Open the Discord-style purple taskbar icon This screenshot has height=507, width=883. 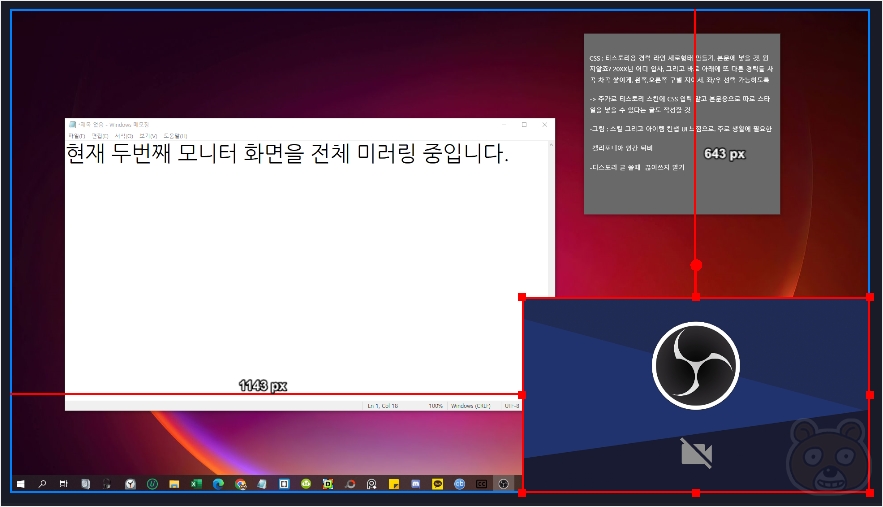pos(416,484)
